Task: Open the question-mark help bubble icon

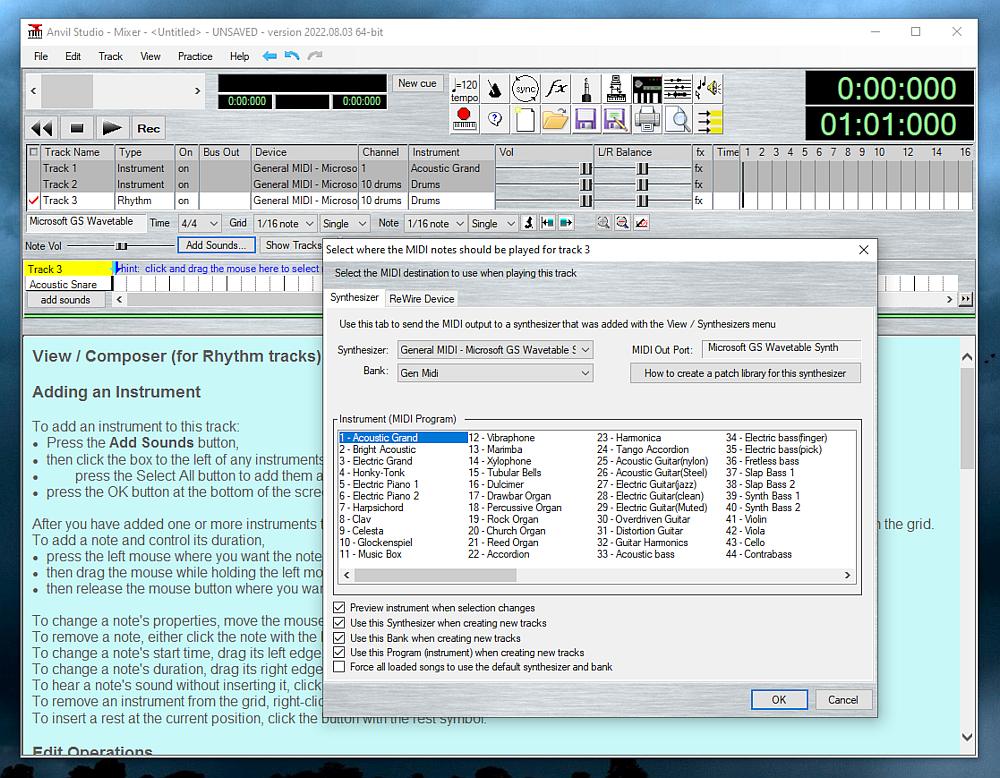Action: tap(495, 119)
